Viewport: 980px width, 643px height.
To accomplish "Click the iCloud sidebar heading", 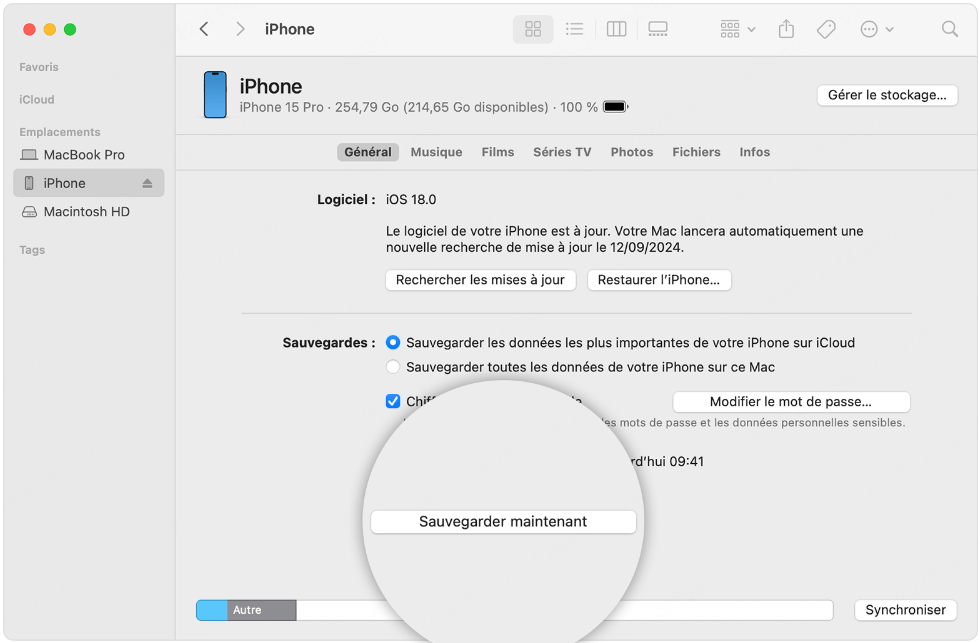I will 37,99.
